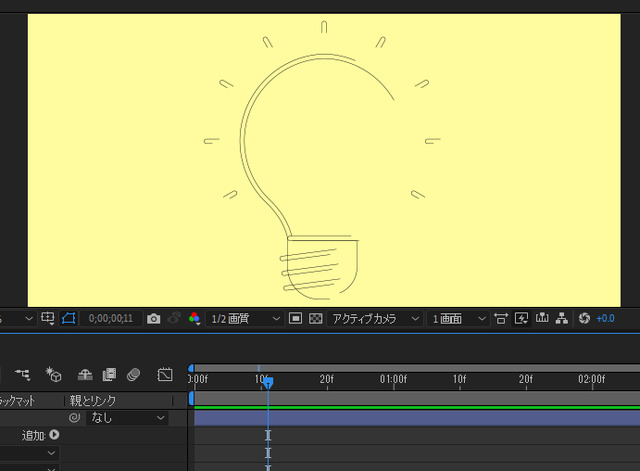Open the 1画面 view layout dropdown

pos(458,318)
